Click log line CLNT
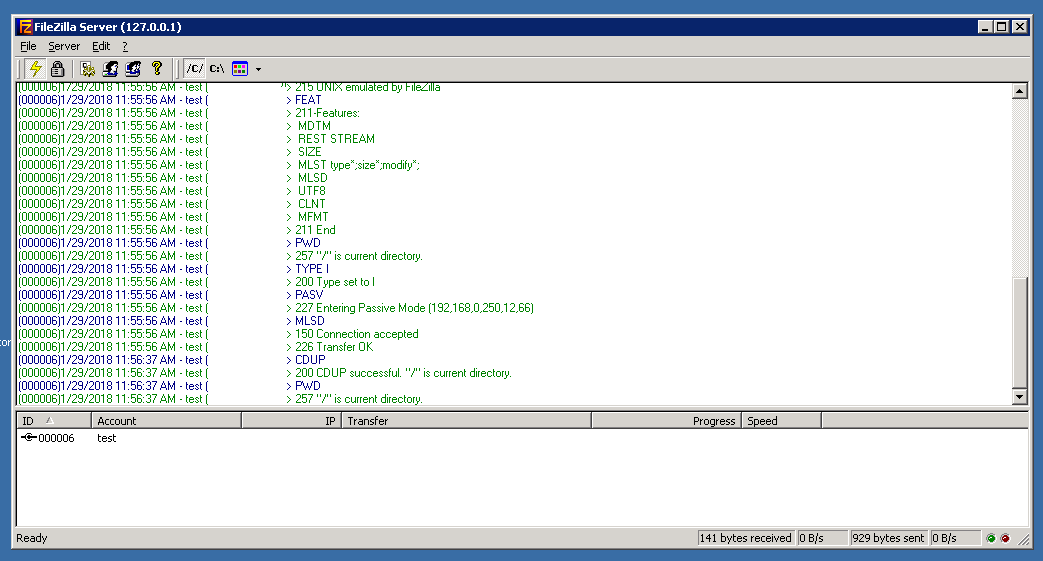The height and width of the screenshot is (561, 1043). 311,204
